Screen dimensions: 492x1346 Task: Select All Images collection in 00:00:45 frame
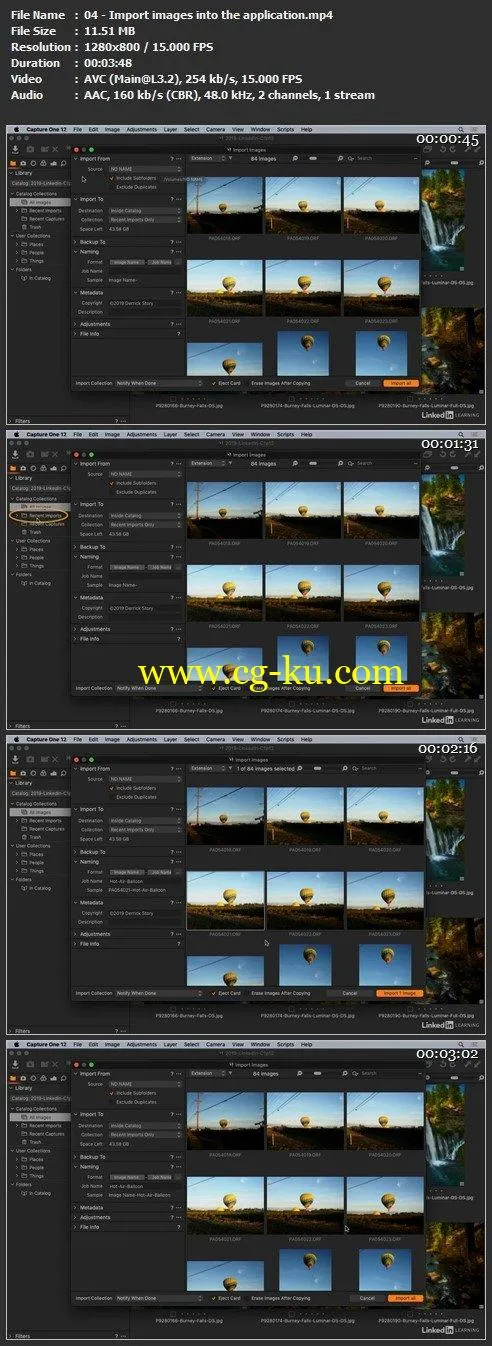click(x=40, y=201)
